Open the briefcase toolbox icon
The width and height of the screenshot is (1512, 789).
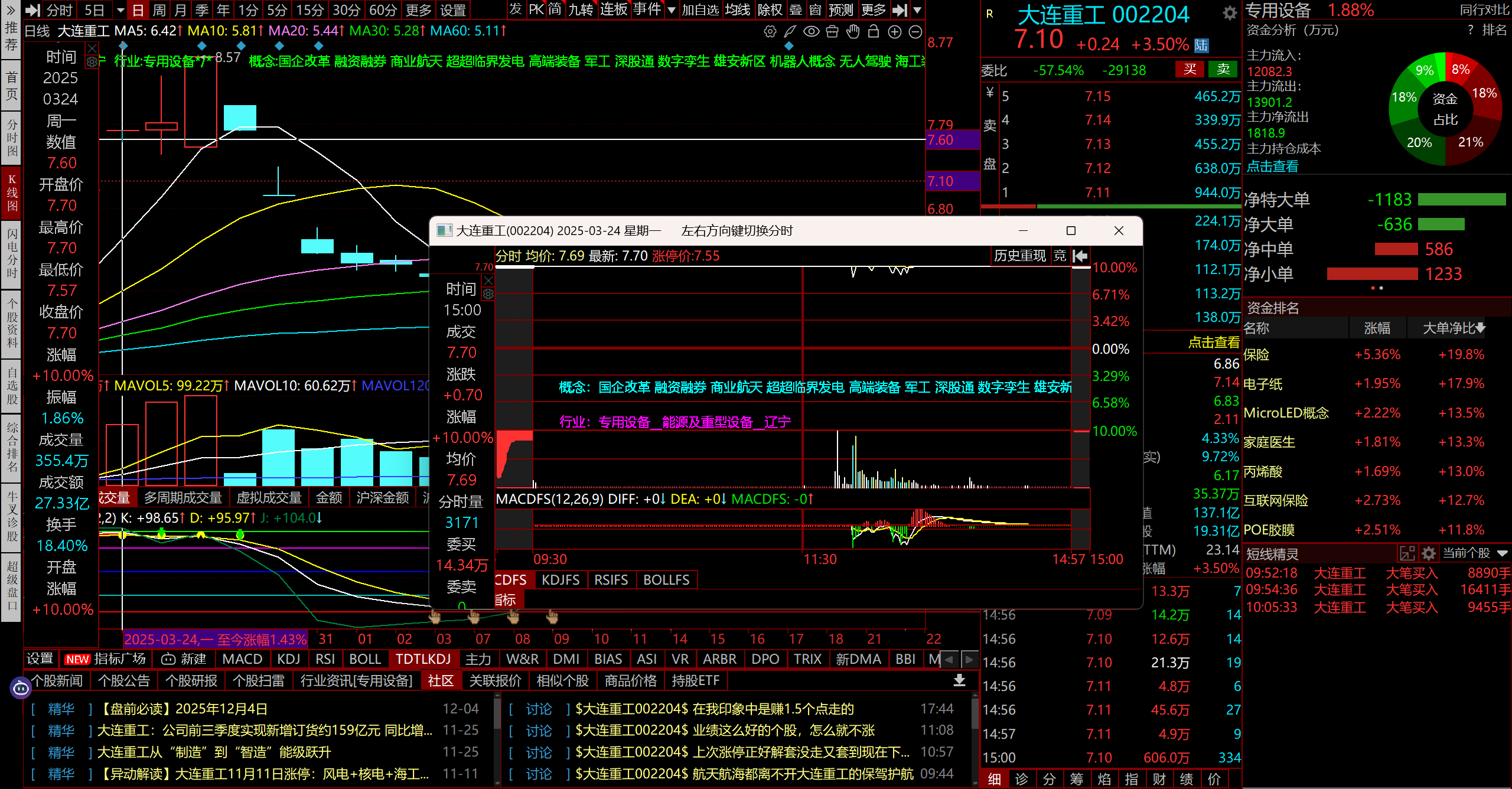[832, 32]
